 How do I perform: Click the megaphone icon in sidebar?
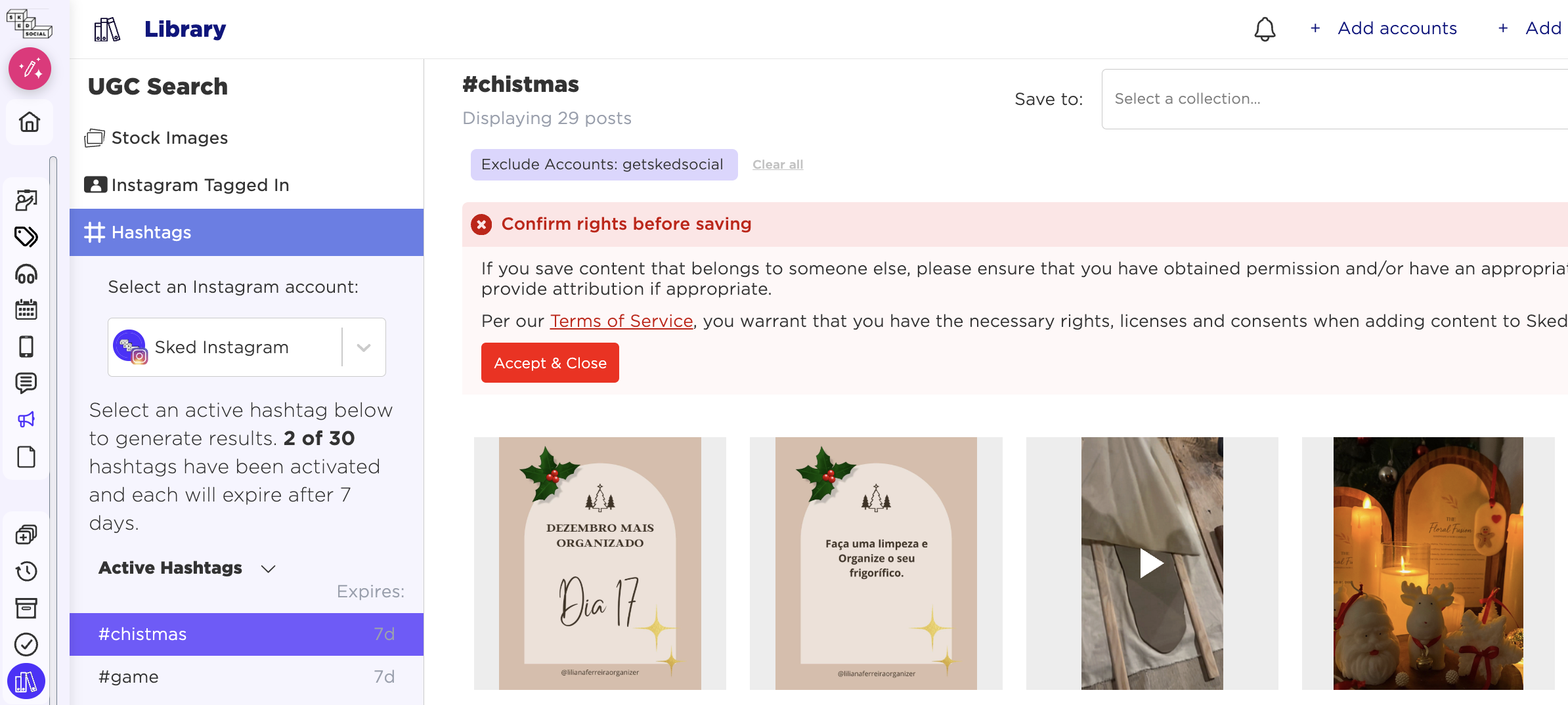click(x=26, y=419)
